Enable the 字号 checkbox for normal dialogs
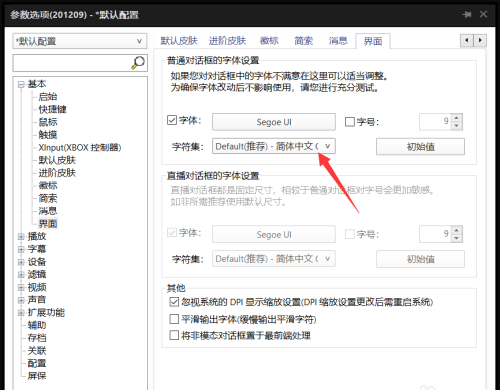The image size is (500, 390). pyautogui.click(x=350, y=122)
